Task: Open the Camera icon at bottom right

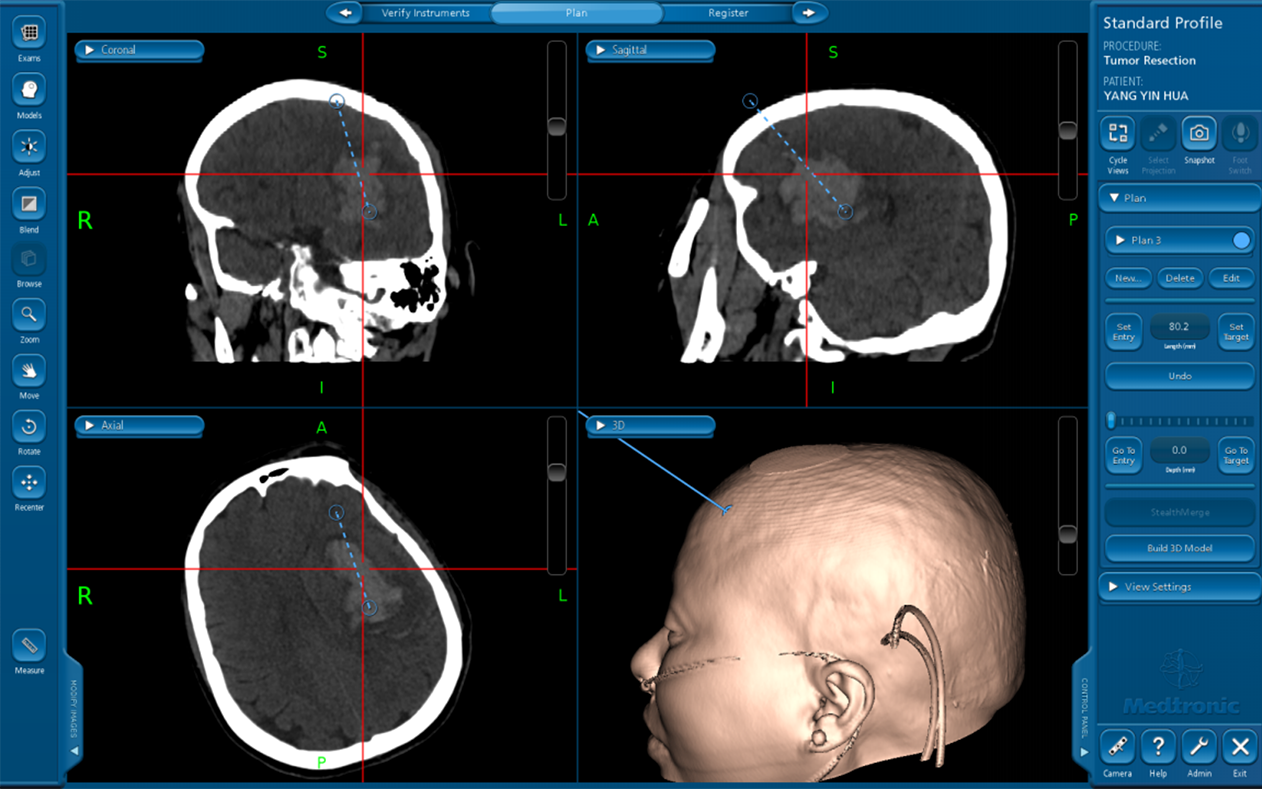Action: (1117, 746)
